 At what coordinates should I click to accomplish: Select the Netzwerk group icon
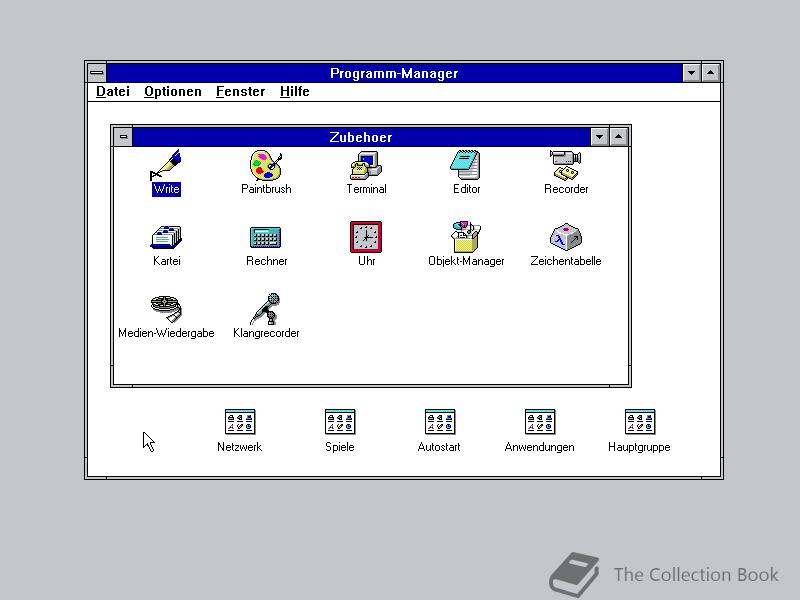point(240,422)
